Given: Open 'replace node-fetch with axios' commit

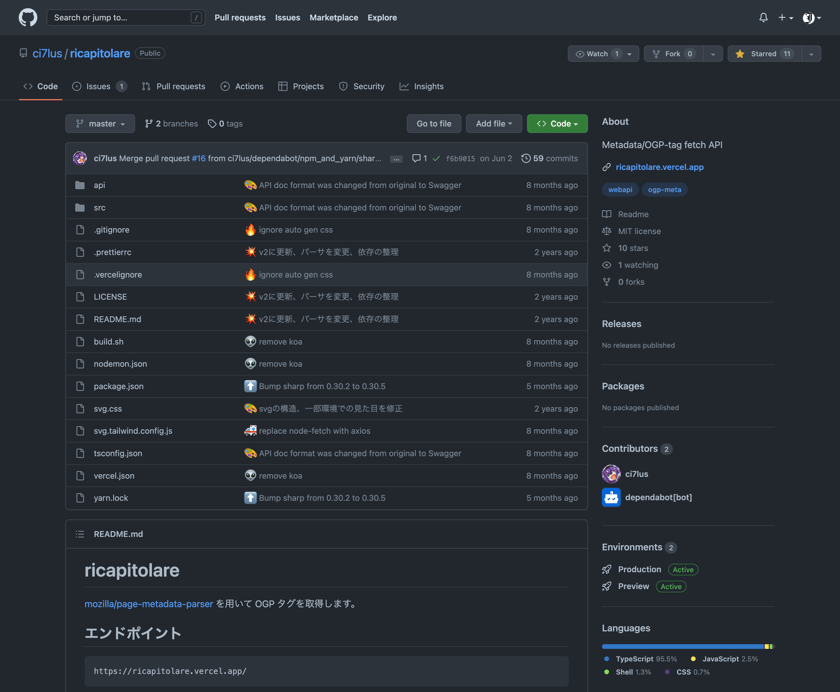Looking at the screenshot, I should [x=314, y=431].
